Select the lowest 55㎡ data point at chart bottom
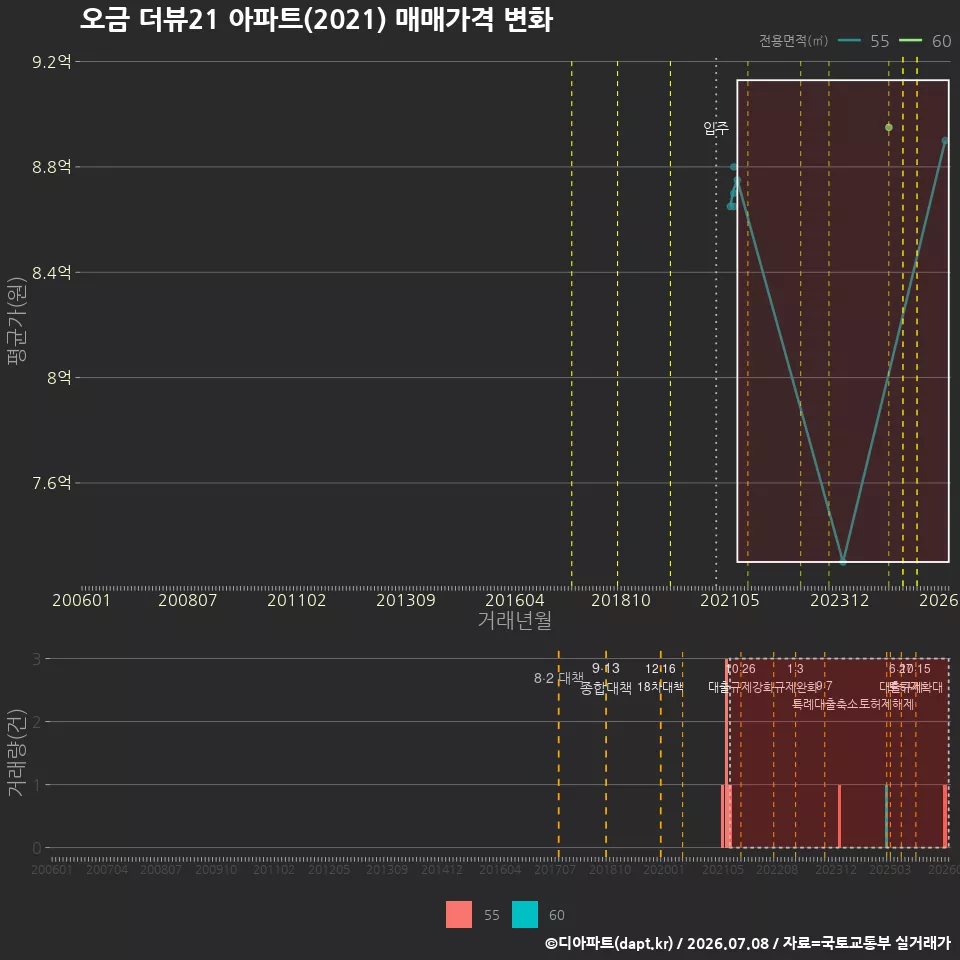This screenshot has height=960, width=960. coord(843,561)
